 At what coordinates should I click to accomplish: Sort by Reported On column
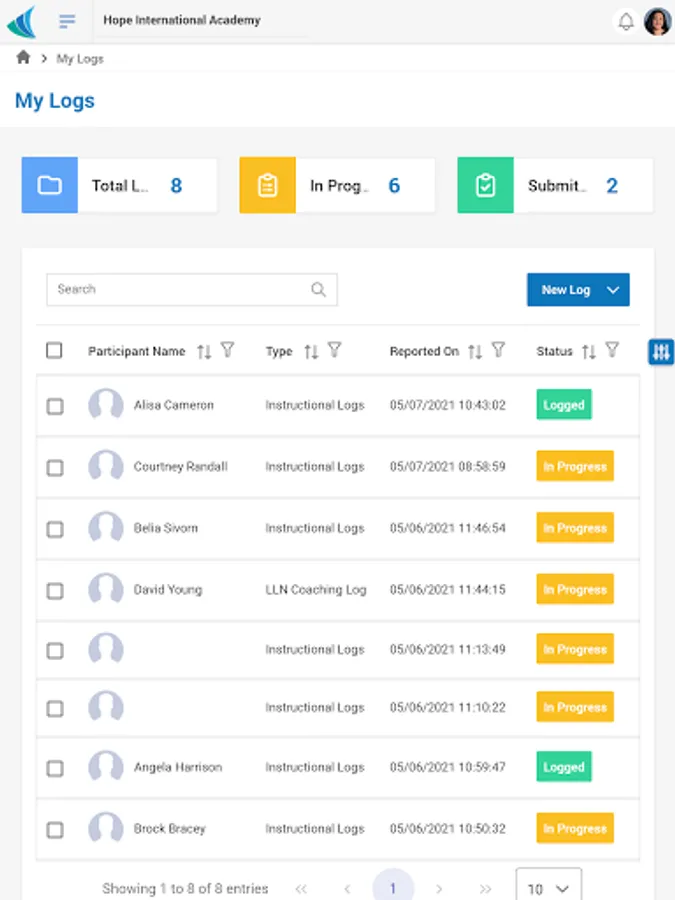475,351
